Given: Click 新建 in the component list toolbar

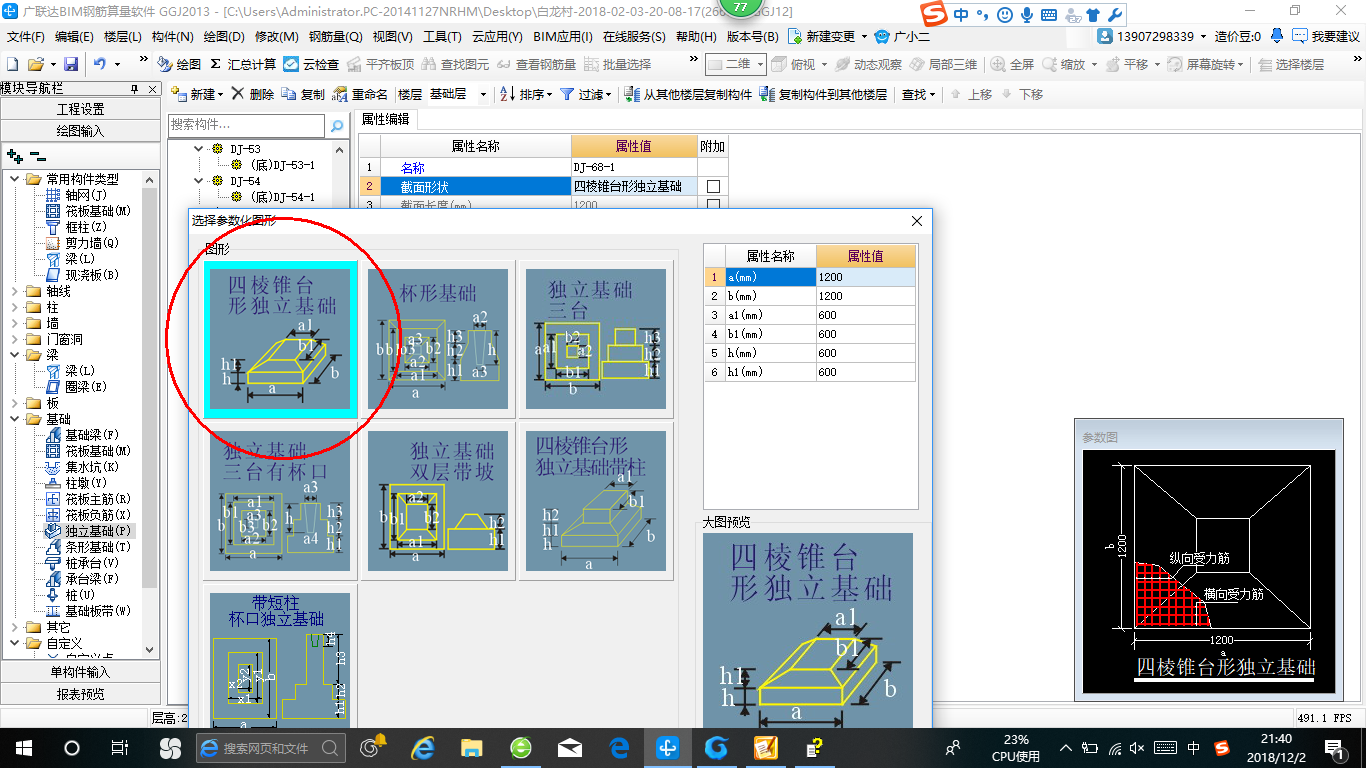Looking at the screenshot, I should click(x=197, y=94).
